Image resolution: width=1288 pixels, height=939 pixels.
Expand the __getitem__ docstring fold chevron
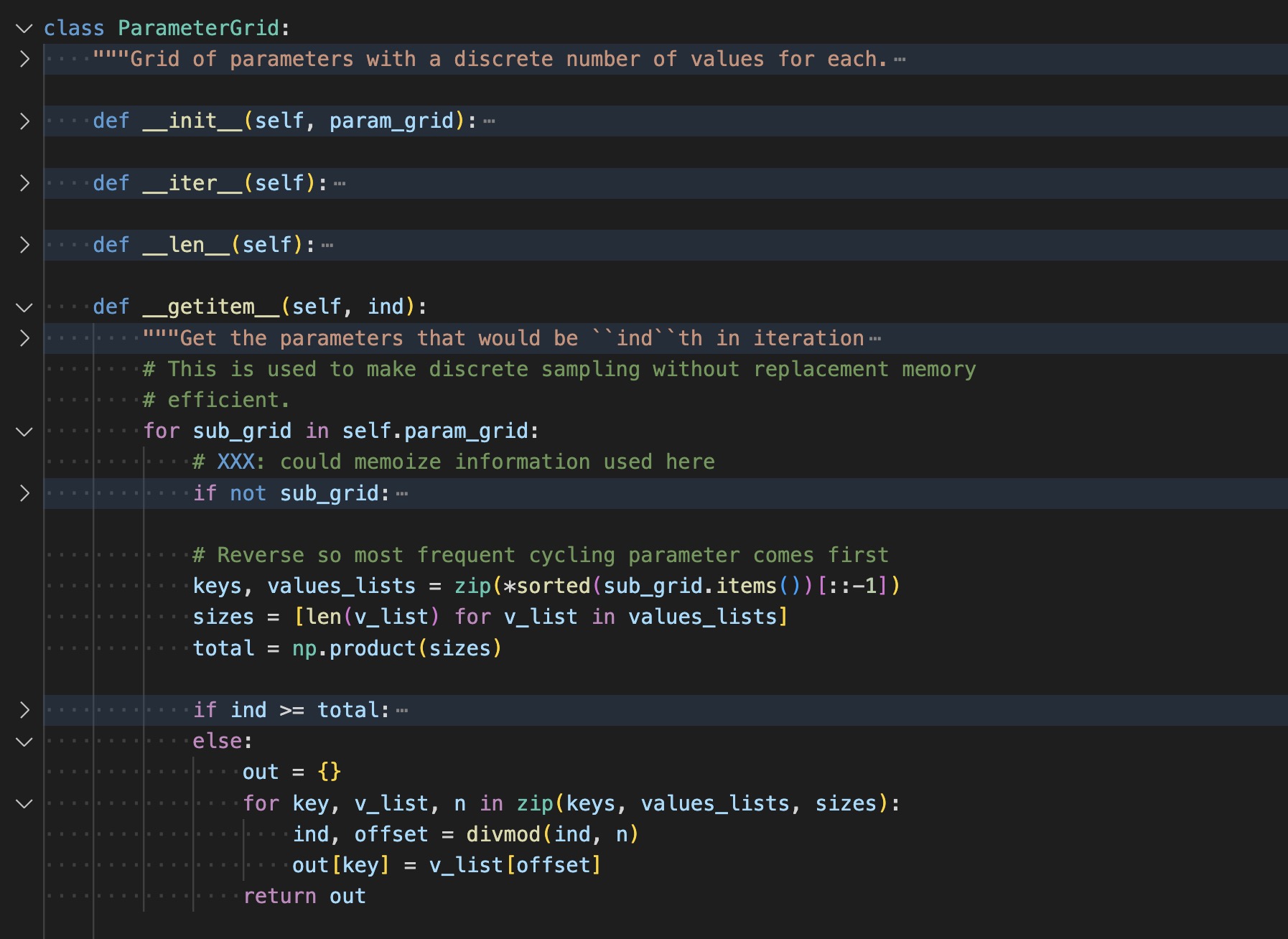pos(24,338)
